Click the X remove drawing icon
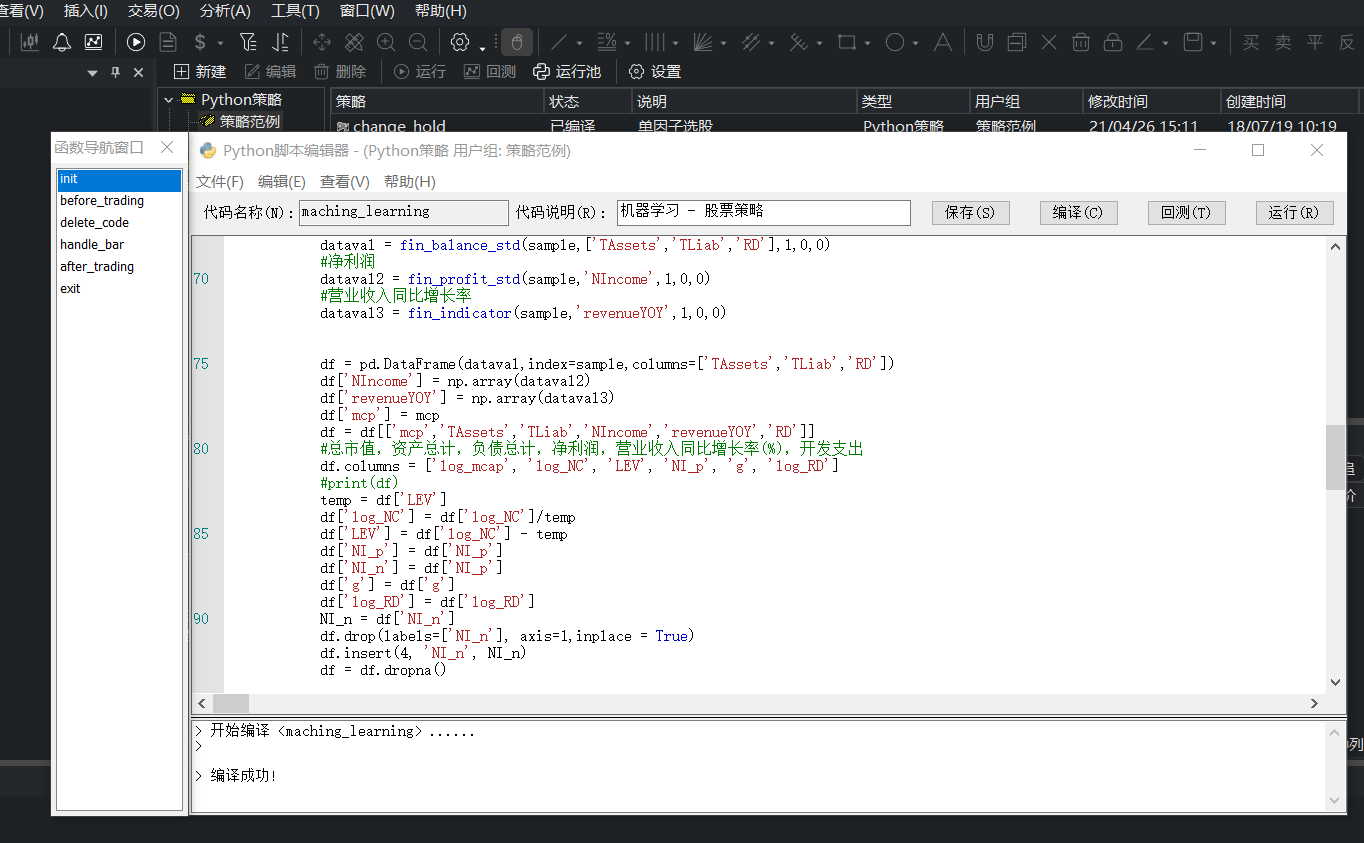Viewport: 1364px width, 843px height. (1049, 42)
